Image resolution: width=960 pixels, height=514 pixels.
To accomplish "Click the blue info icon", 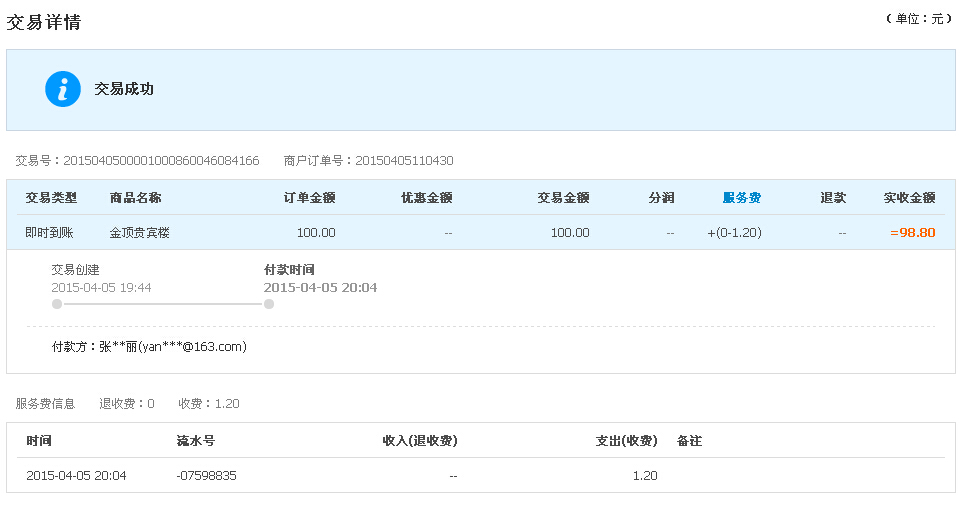I will (x=63, y=89).
